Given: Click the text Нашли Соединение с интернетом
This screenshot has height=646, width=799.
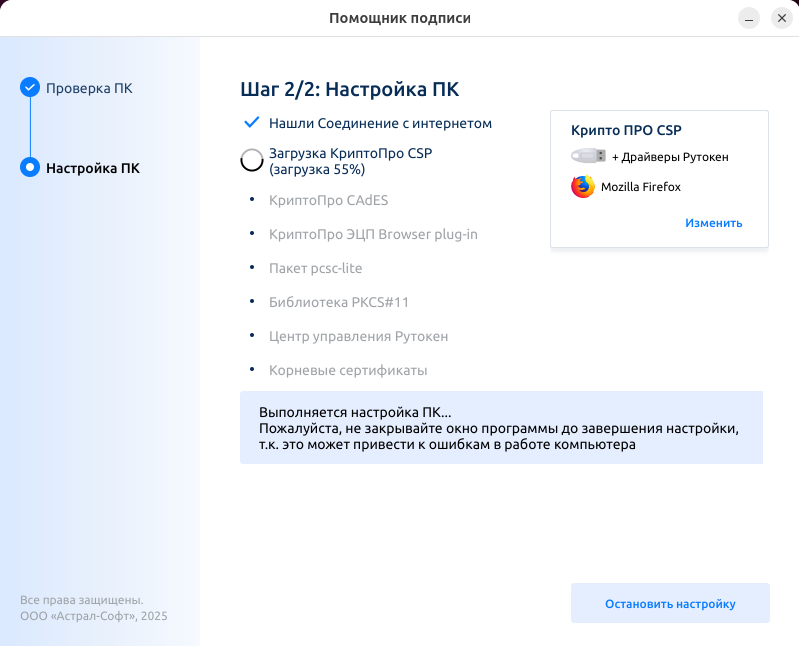Looking at the screenshot, I should (x=380, y=123).
